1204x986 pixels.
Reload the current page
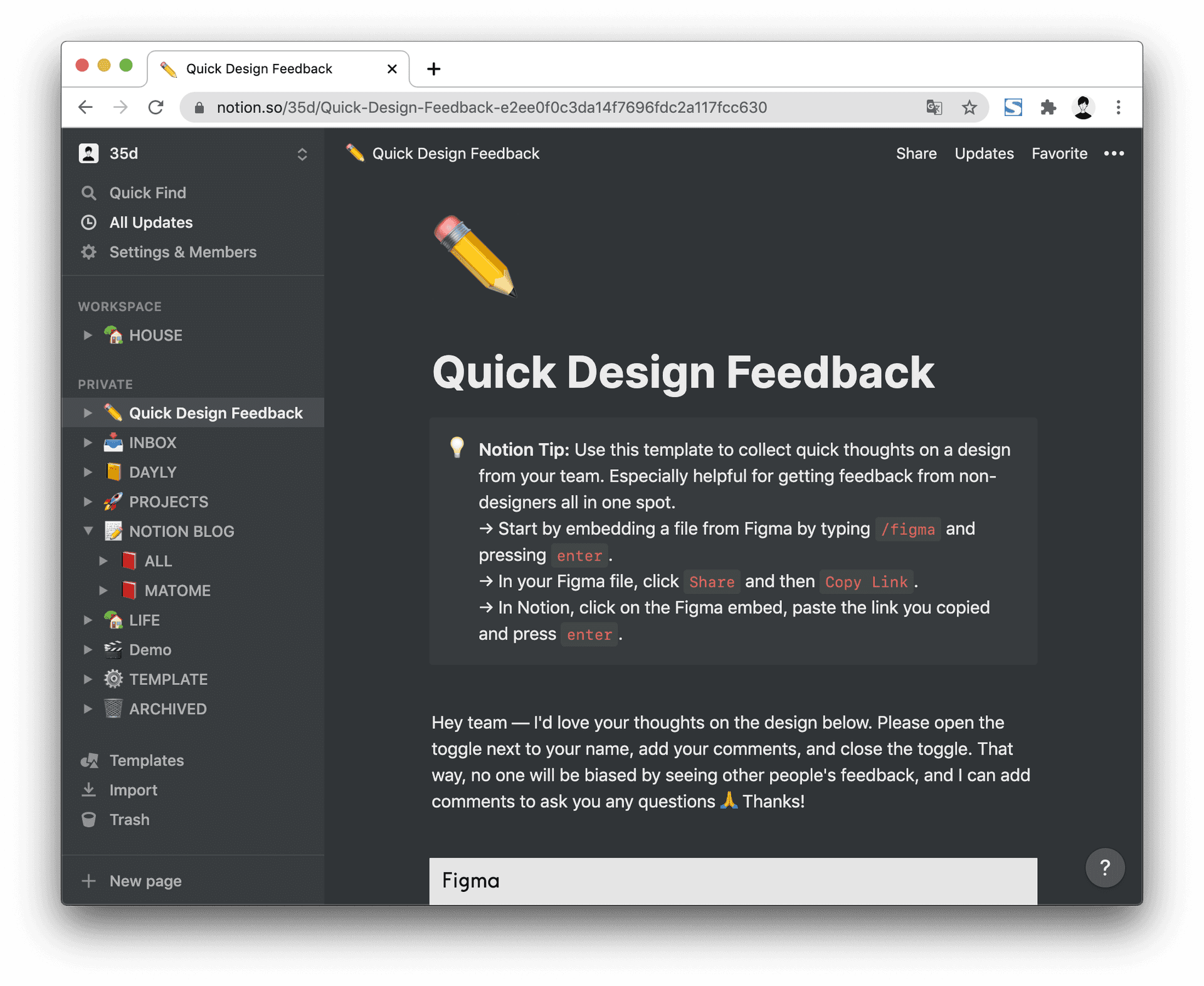(x=156, y=107)
